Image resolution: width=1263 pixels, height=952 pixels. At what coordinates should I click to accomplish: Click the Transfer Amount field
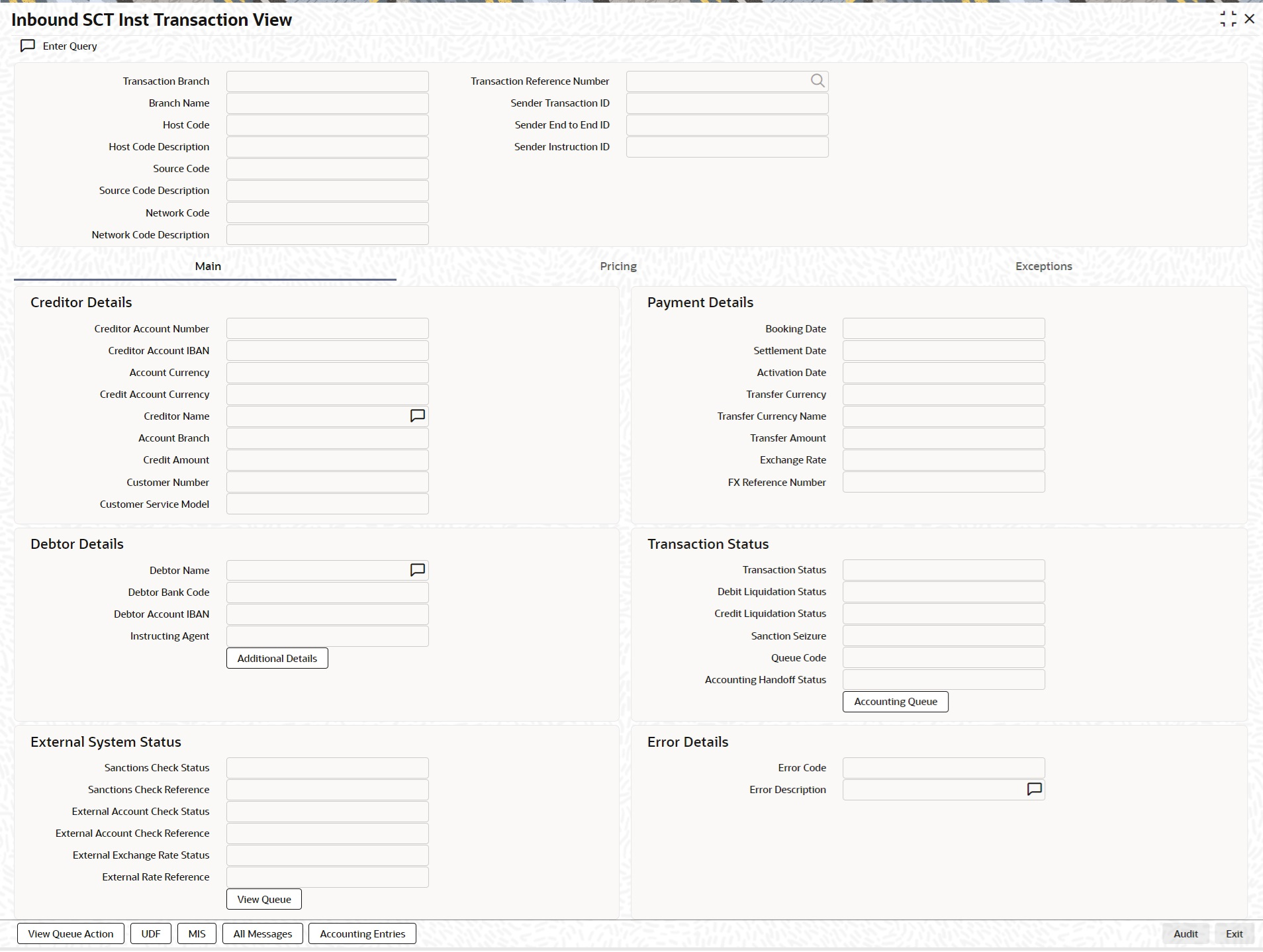tap(944, 438)
